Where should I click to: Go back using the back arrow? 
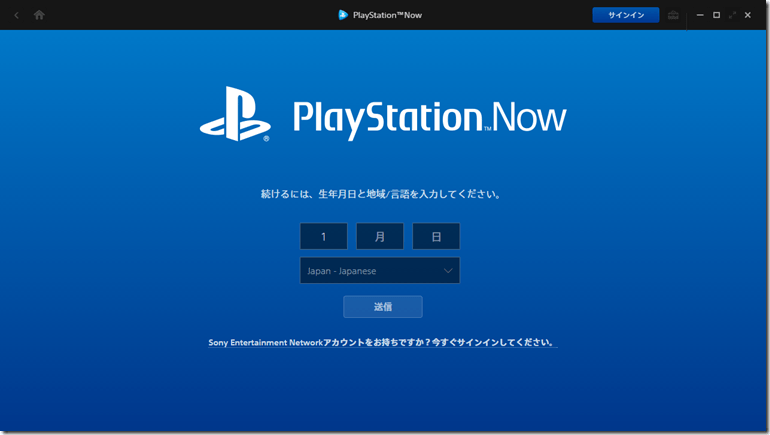tap(16, 15)
